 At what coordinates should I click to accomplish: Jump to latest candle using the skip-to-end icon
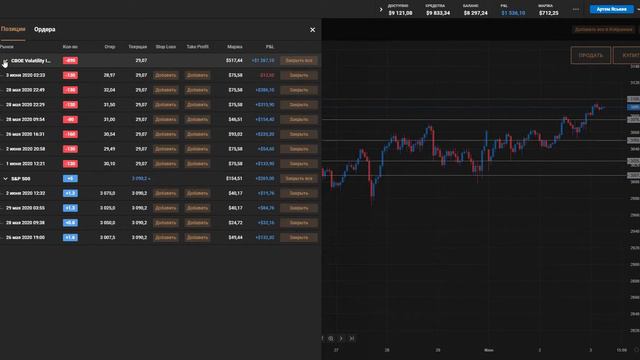[351, 338]
